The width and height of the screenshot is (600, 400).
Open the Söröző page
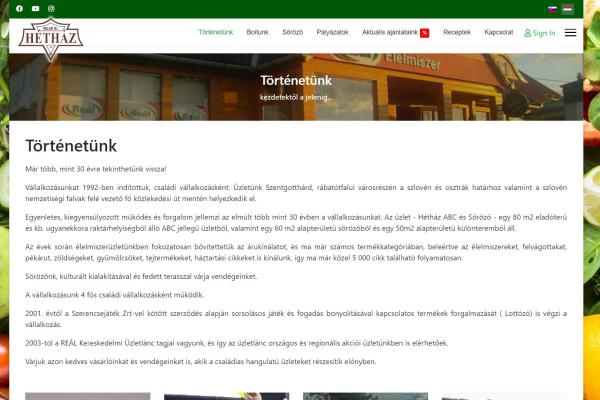click(293, 32)
